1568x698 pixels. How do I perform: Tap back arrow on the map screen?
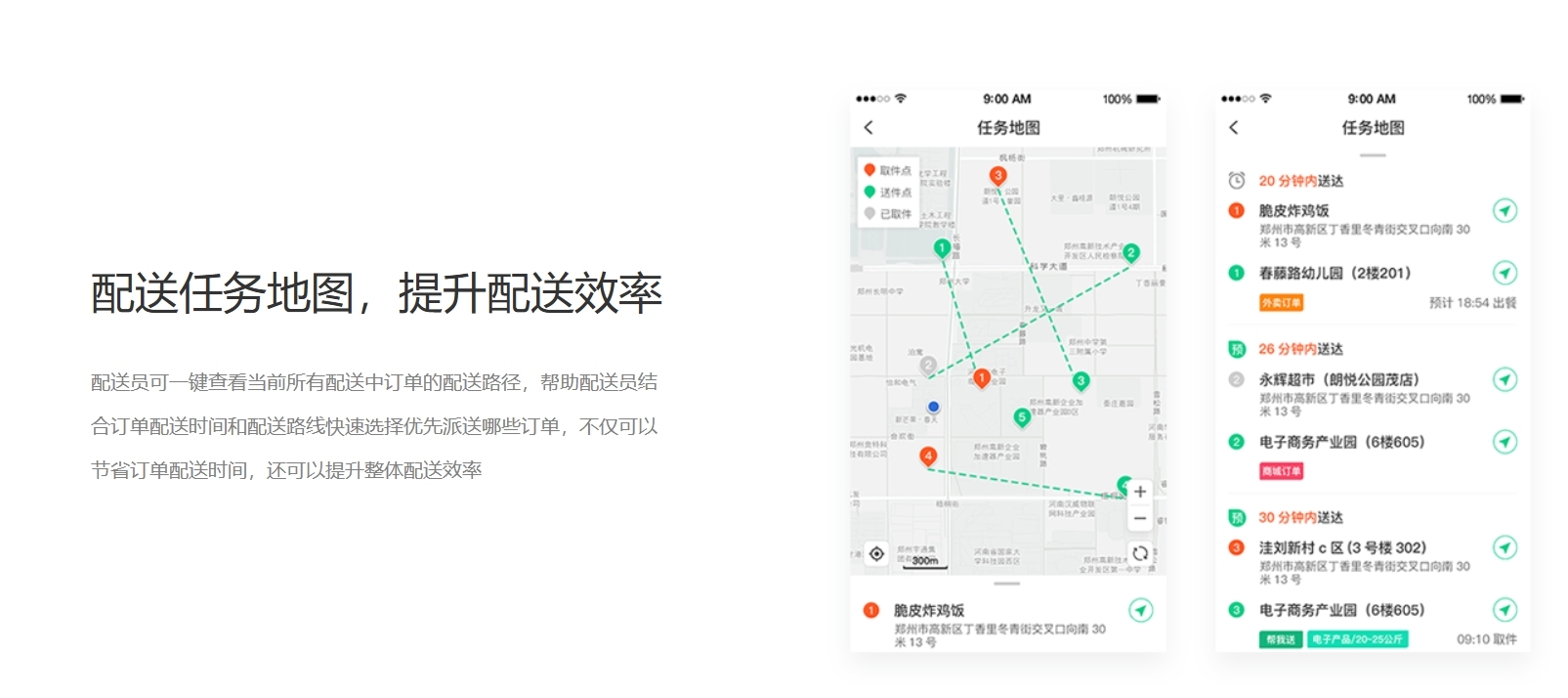coord(869,128)
